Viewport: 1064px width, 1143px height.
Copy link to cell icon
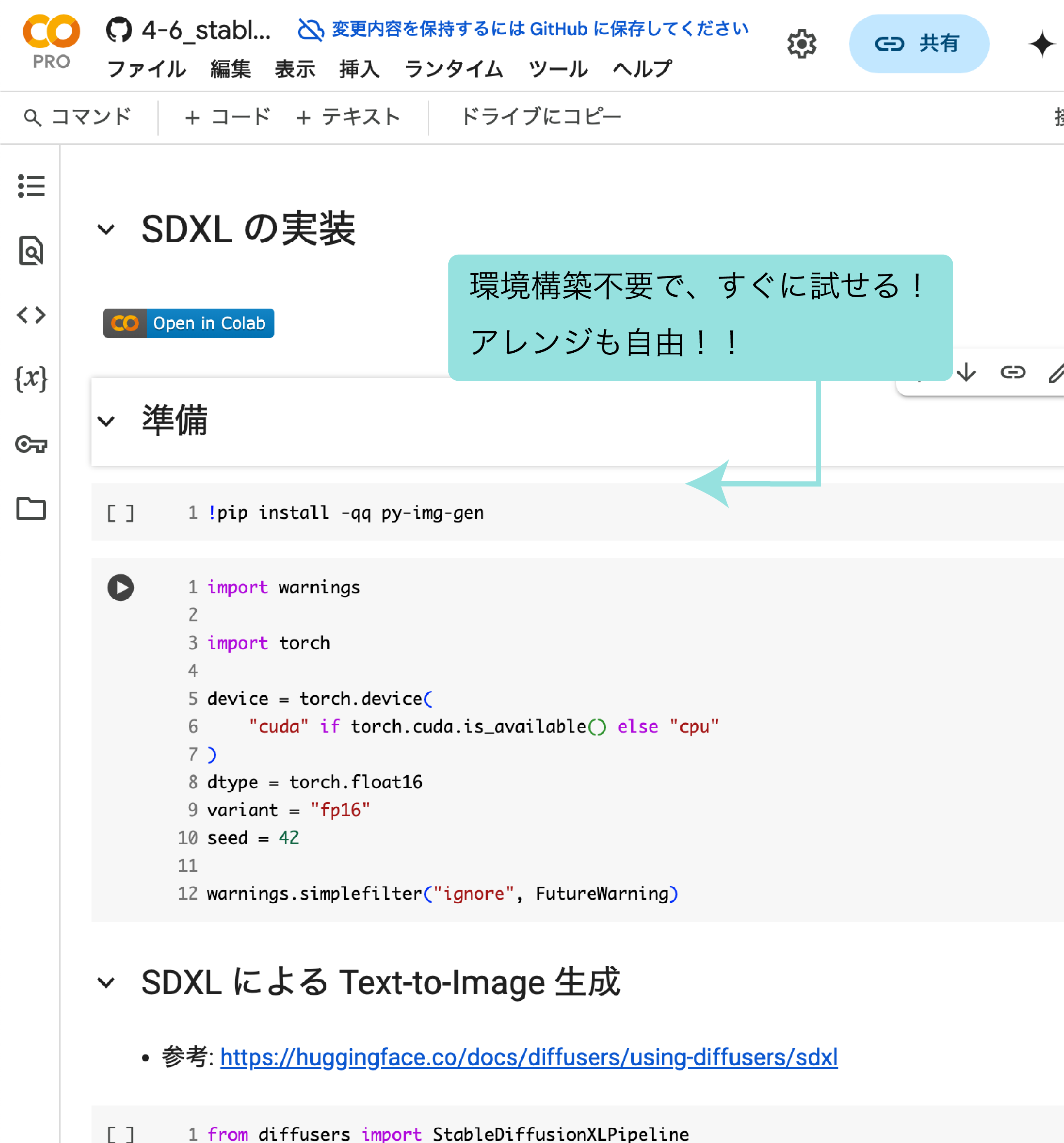pos(1012,372)
